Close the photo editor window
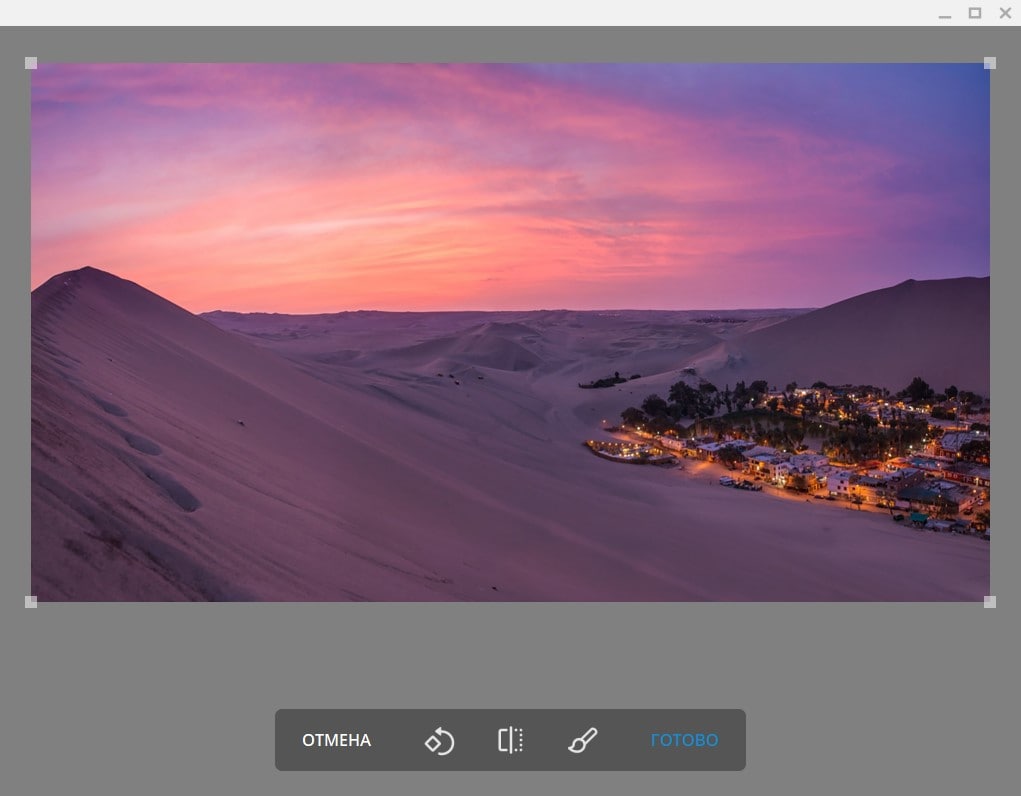The width and height of the screenshot is (1021, 796). pos(1005,13)
